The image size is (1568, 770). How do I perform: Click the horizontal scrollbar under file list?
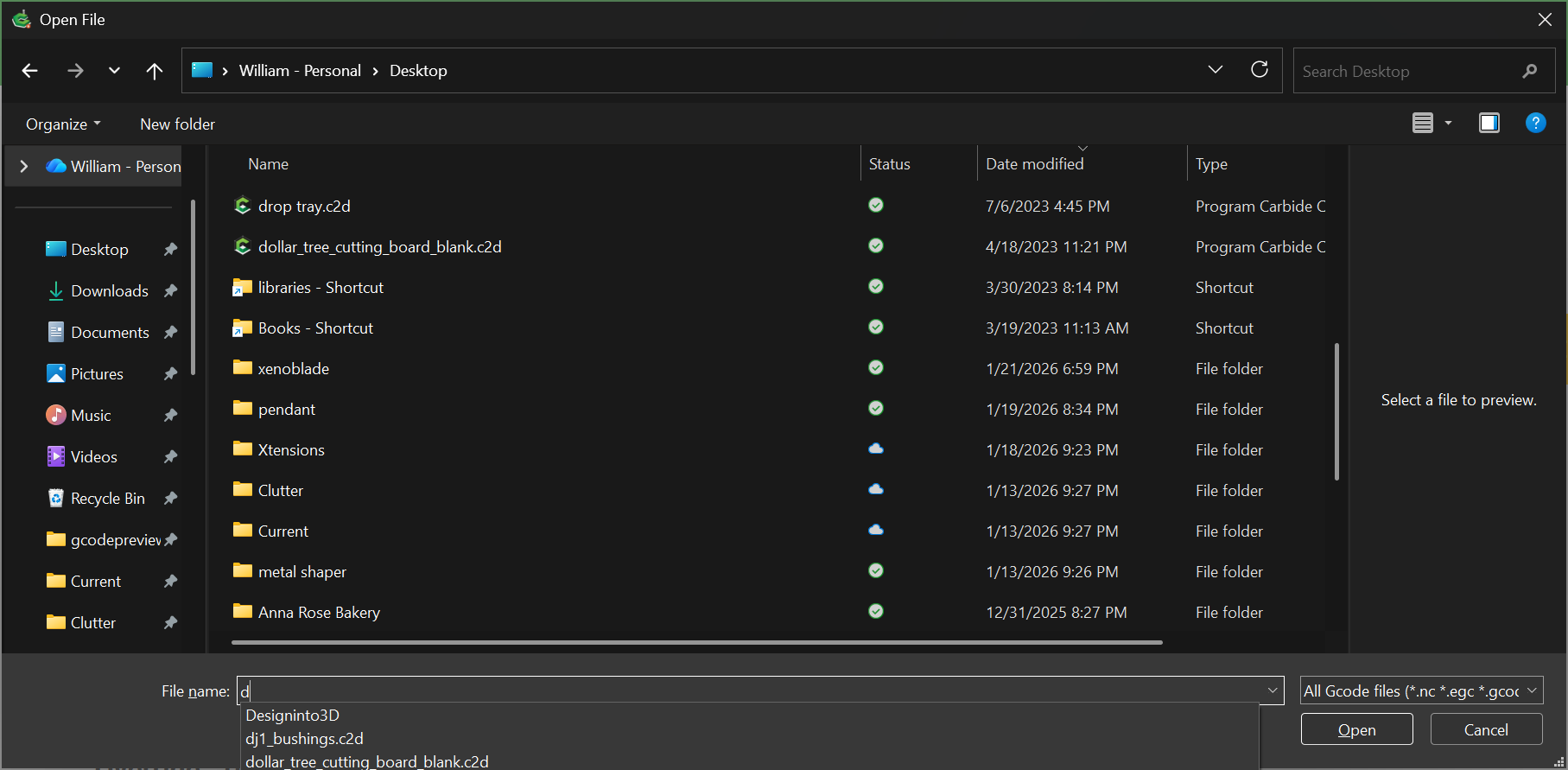tap(696, 642)
